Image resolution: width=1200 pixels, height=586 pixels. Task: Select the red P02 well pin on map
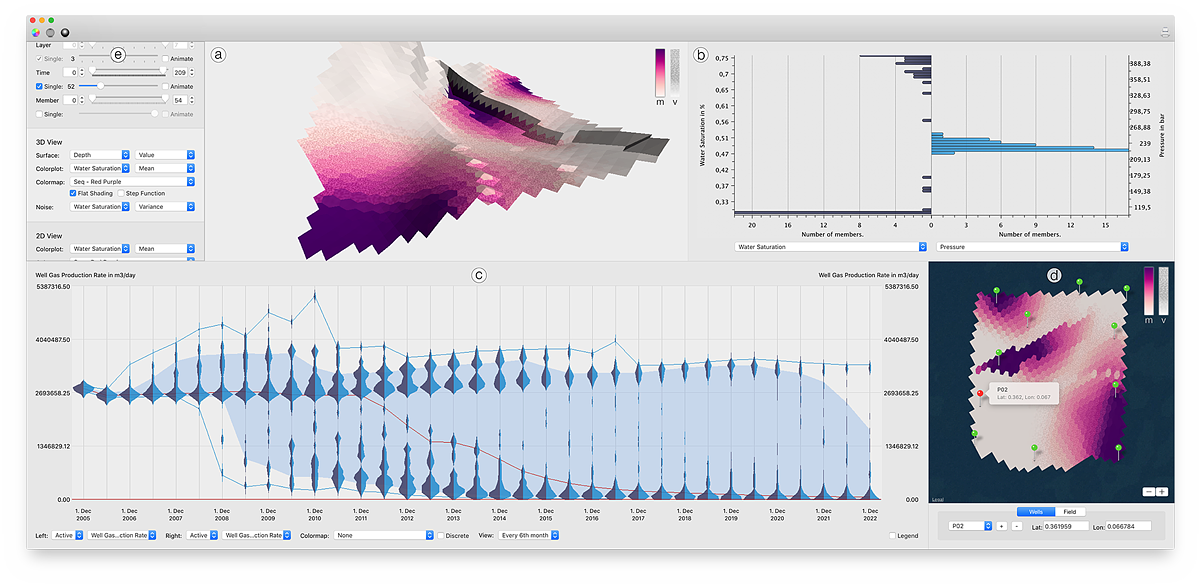(x=980, y=393)
